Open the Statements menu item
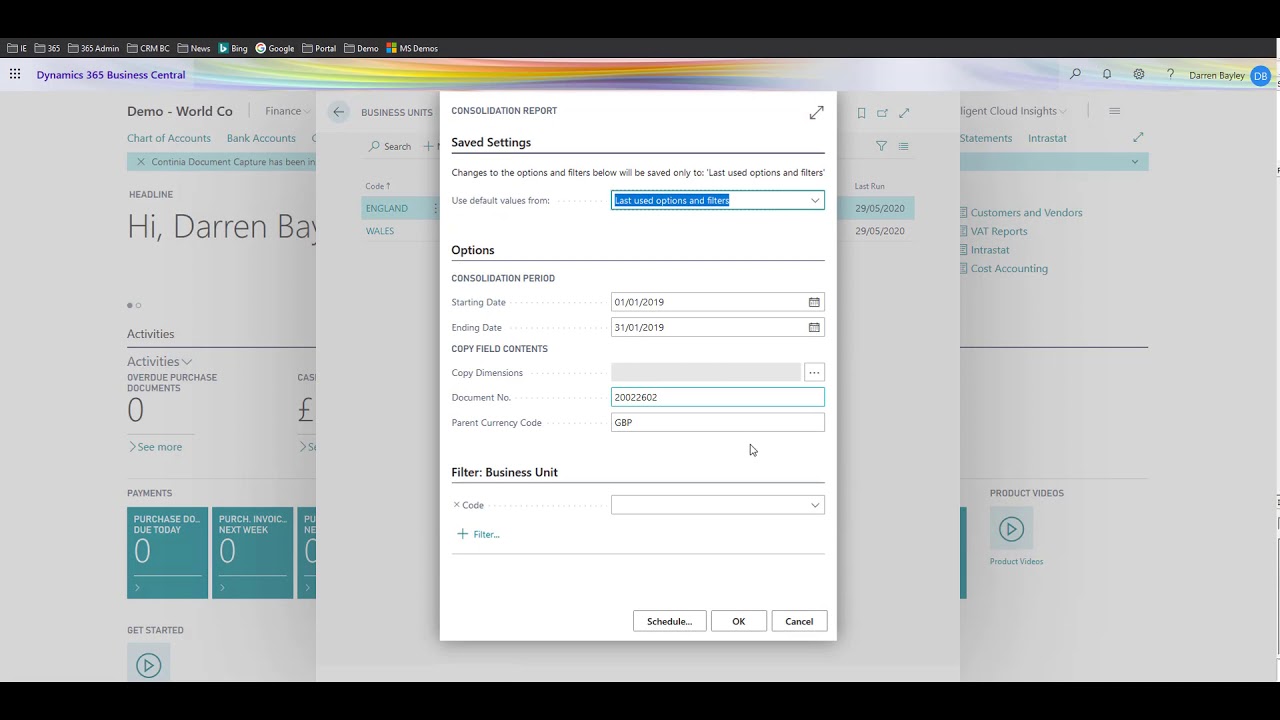Viewport: 1280px width, 720px height. click(986, 138)
